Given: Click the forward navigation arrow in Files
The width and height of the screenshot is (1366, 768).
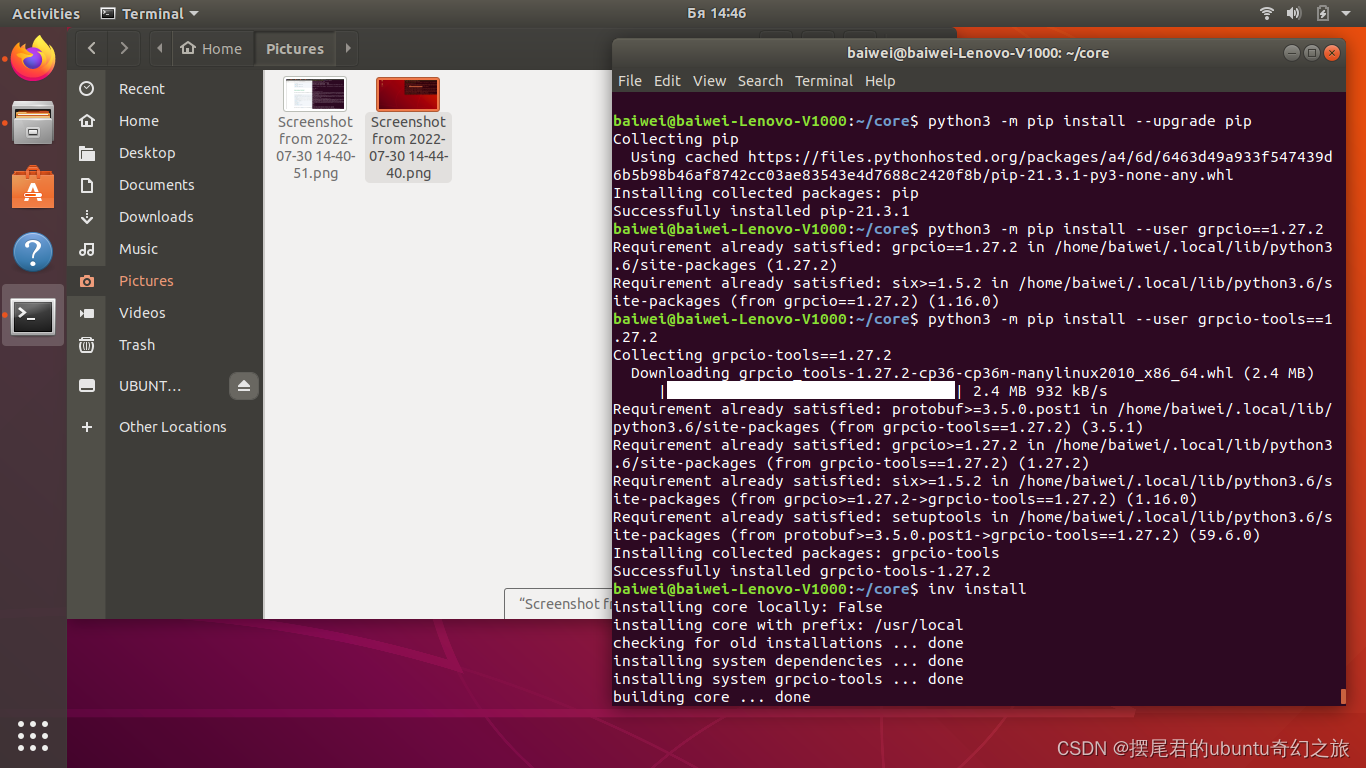Looking at the screenshot, I should tap(123, 47).
